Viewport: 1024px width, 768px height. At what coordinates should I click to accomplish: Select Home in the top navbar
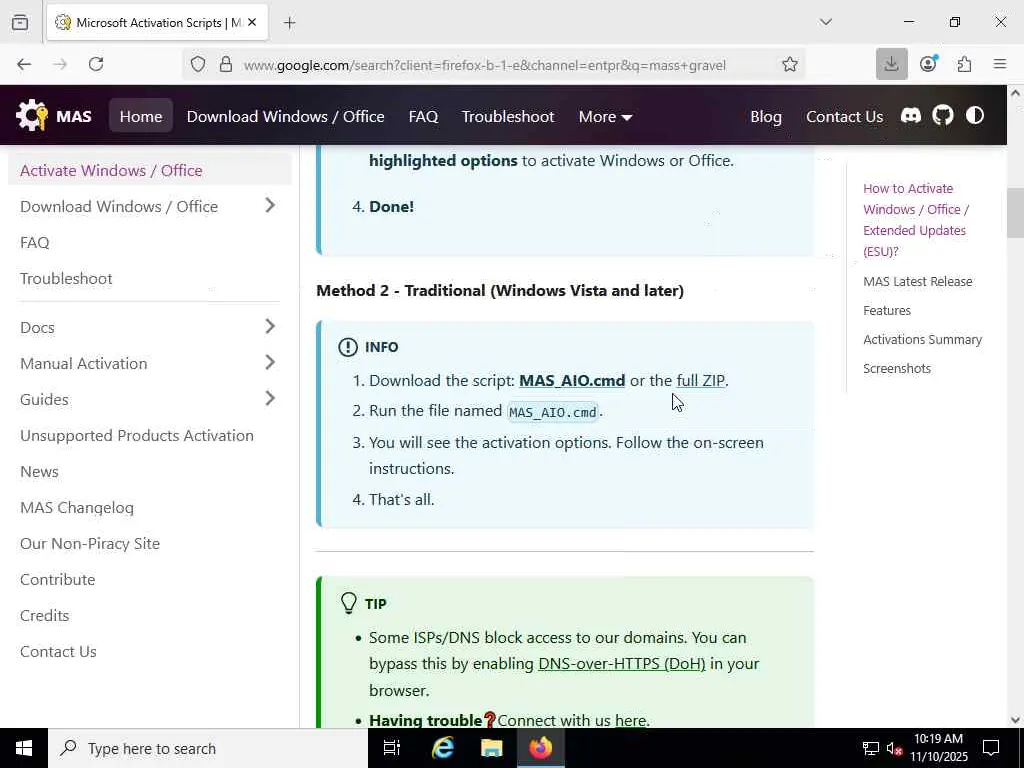pos(141,116)
